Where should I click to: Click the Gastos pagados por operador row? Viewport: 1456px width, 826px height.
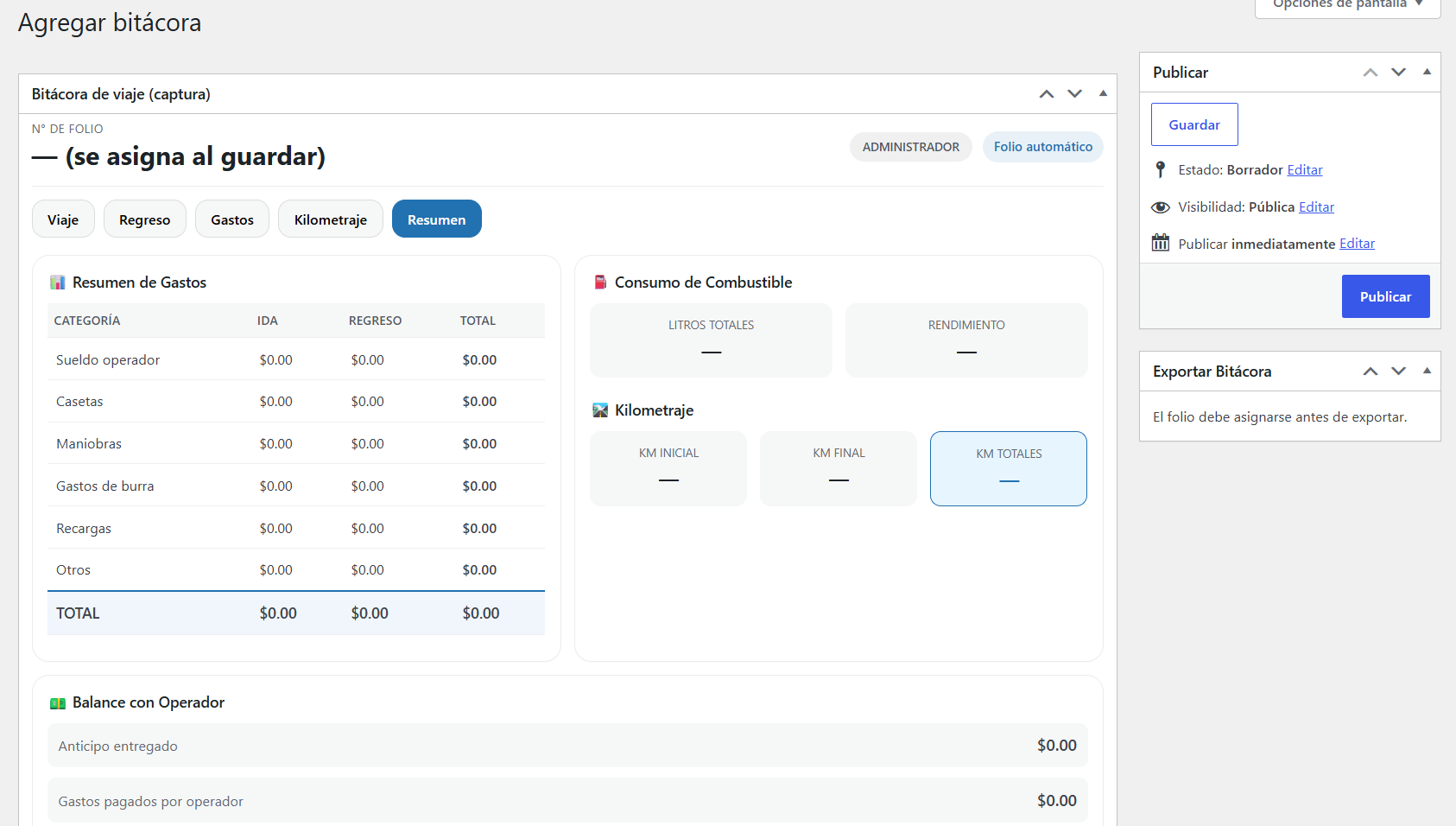coord(567,801)
